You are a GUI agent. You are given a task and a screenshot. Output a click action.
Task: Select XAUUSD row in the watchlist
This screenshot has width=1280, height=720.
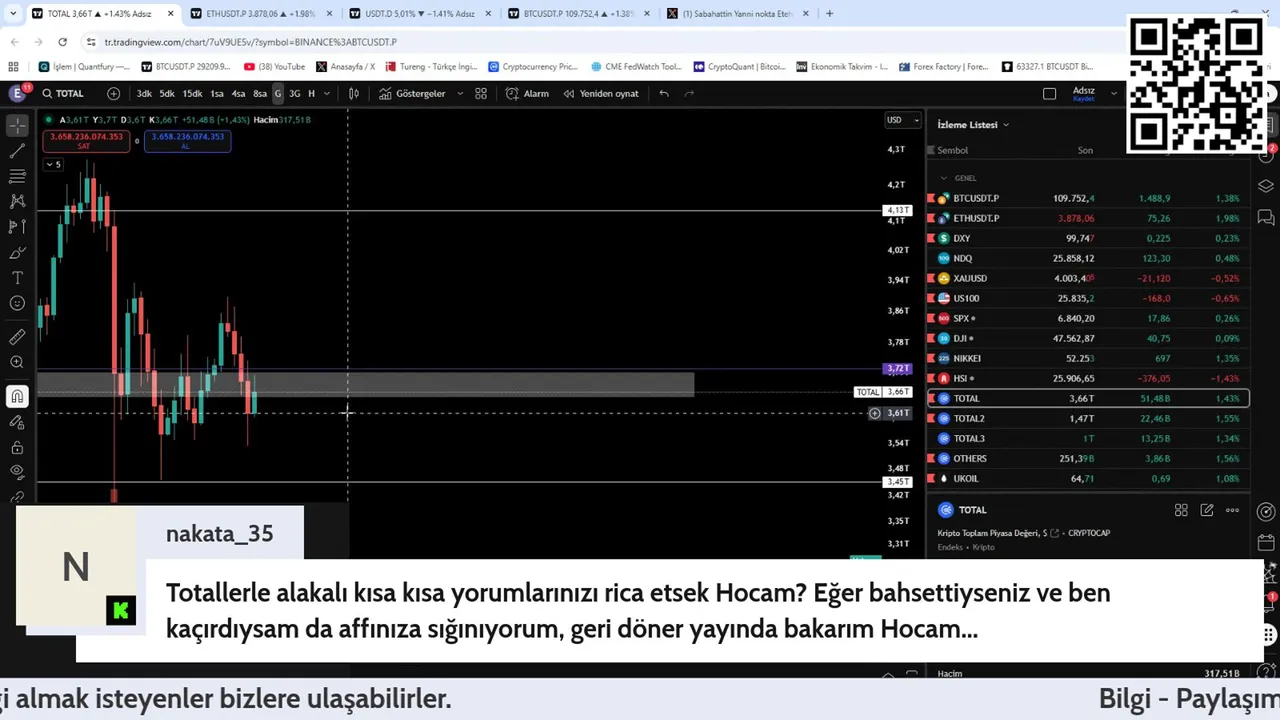(1089, 278)
